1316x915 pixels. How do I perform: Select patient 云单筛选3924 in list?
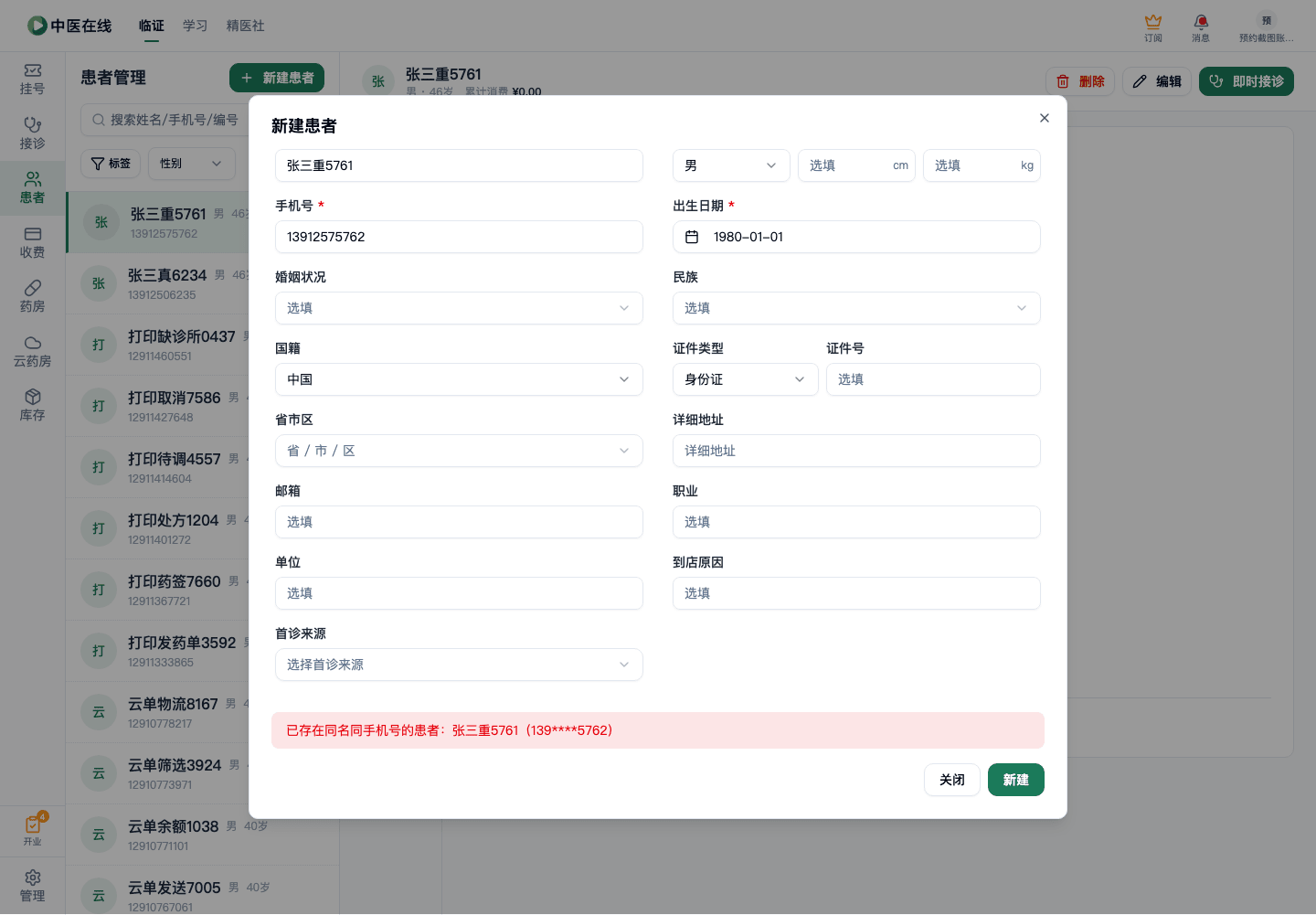coord(157,773)
